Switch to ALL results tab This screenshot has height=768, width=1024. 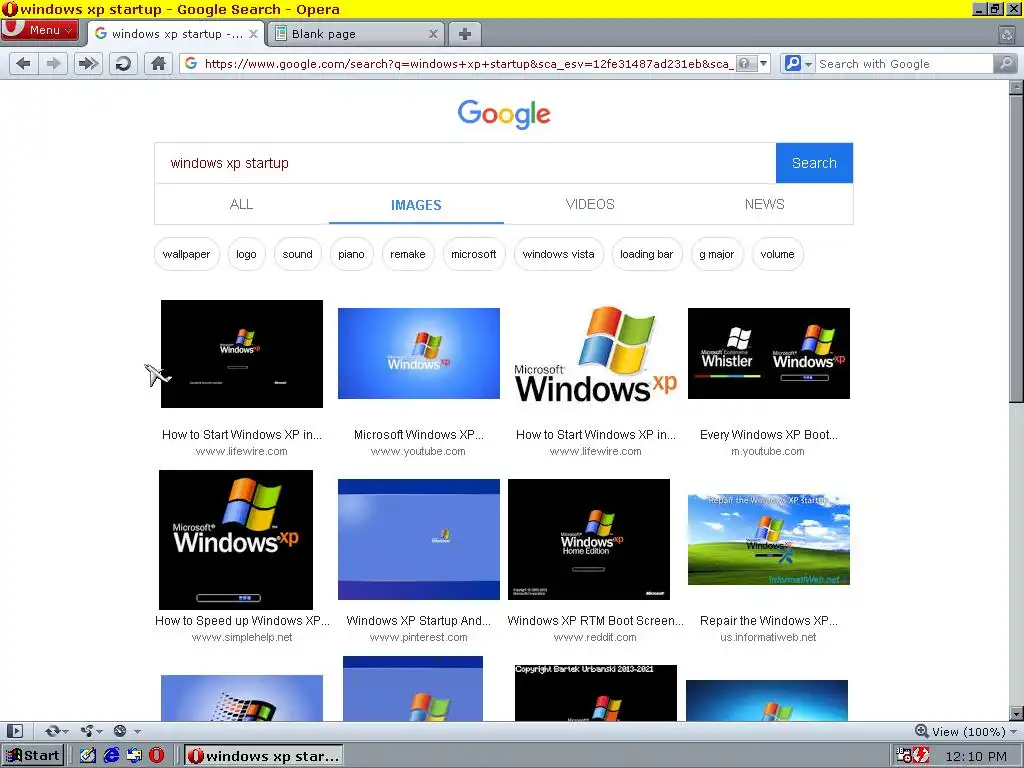pyautogui.click(x=241, y=204)
